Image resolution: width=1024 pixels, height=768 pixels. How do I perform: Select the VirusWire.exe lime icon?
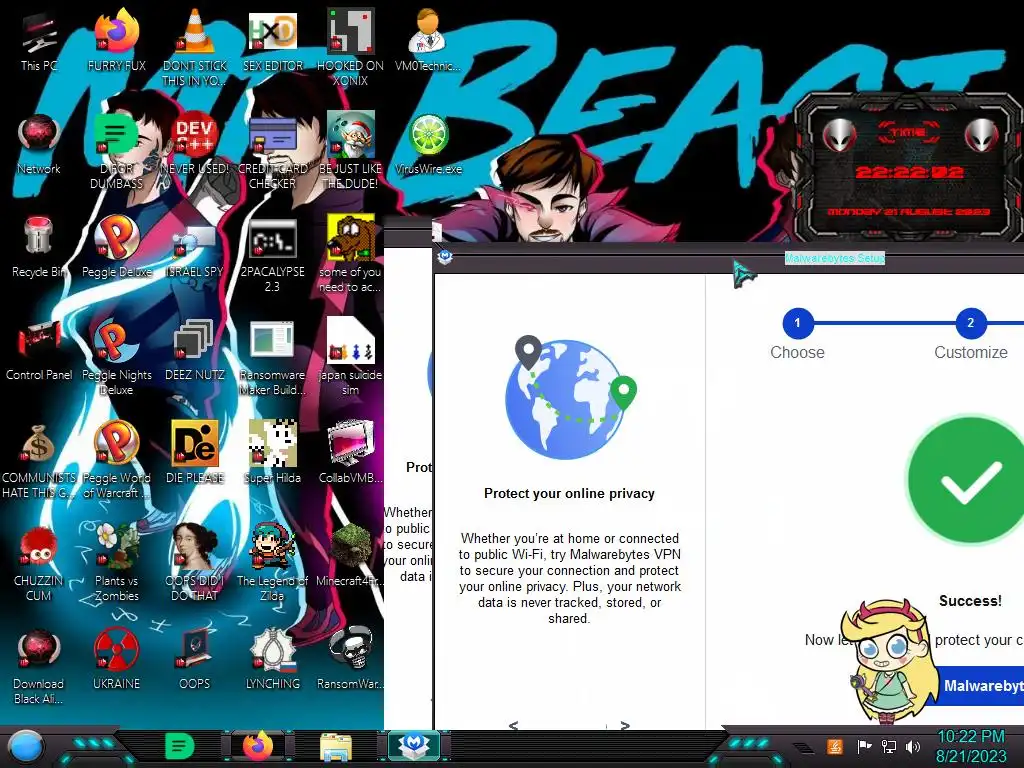[x=428, y=145]
